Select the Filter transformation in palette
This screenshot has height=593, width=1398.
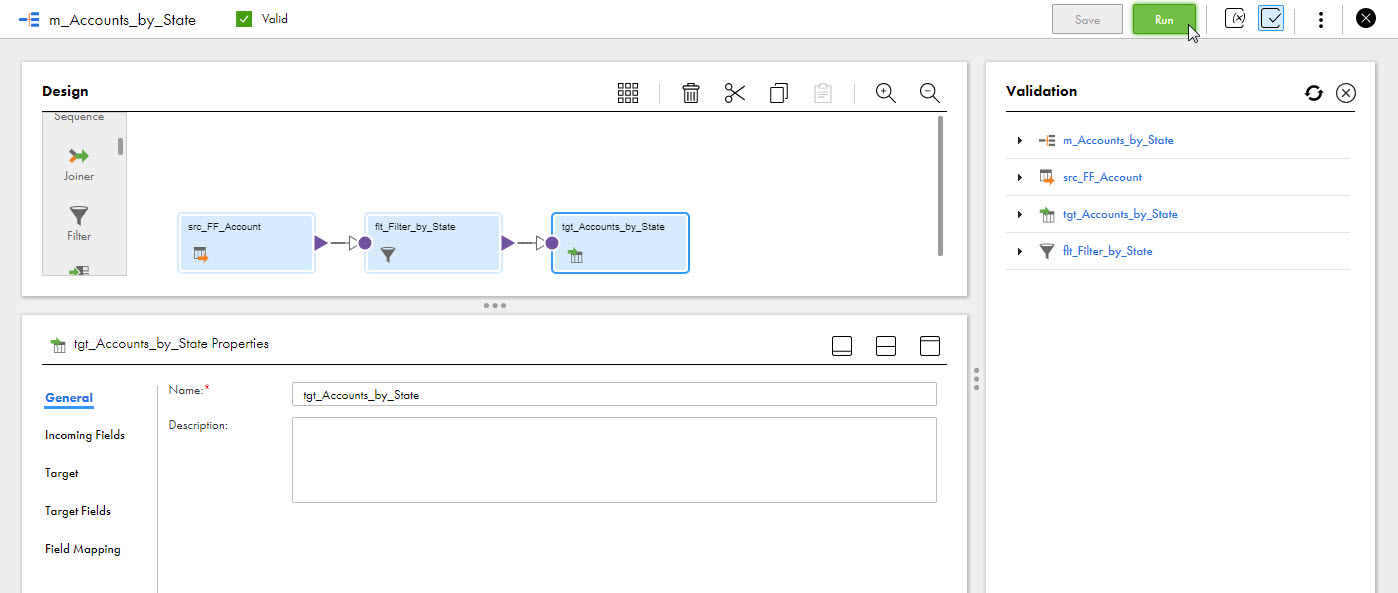[79, 224]
